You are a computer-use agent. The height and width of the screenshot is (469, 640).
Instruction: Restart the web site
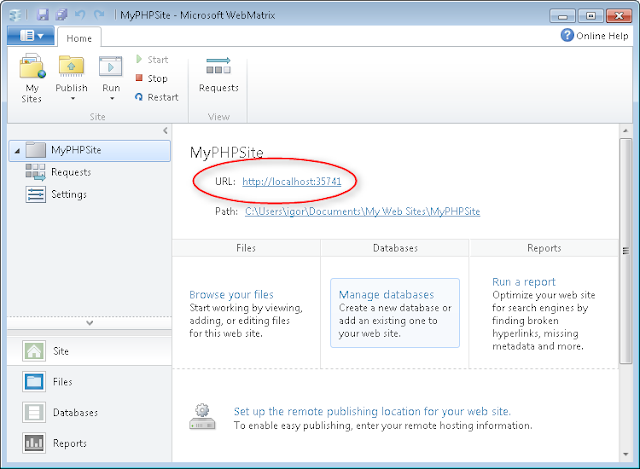coord(157,97)
